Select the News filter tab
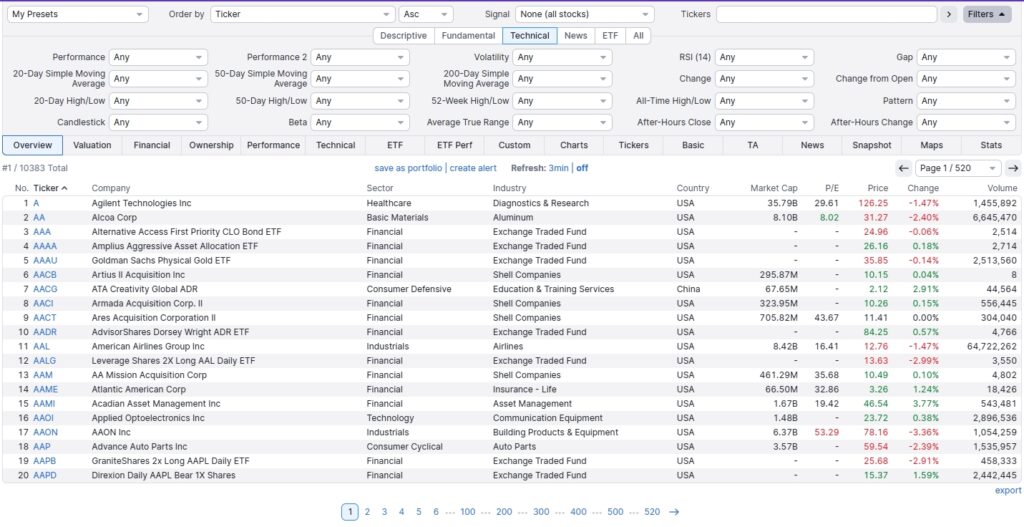 [x=575, y=36]
